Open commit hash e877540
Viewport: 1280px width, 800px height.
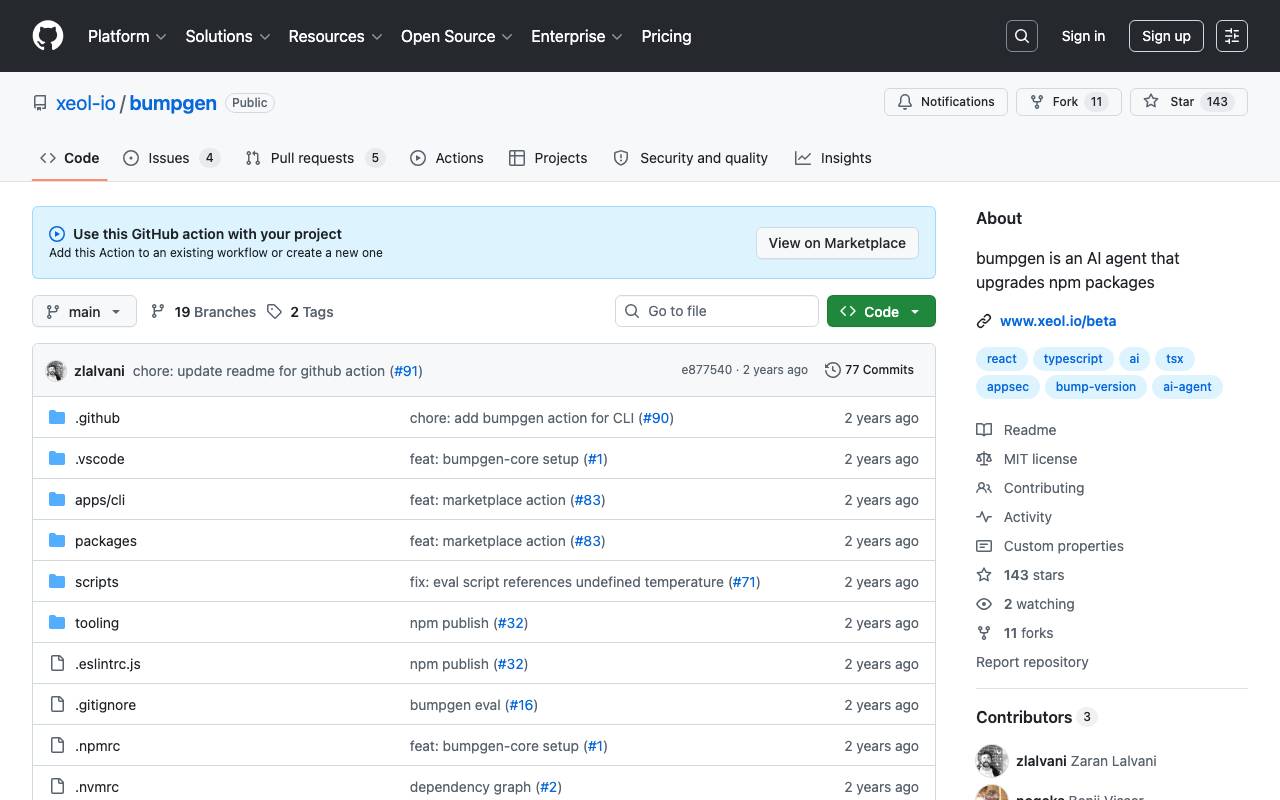coord(707,370)
